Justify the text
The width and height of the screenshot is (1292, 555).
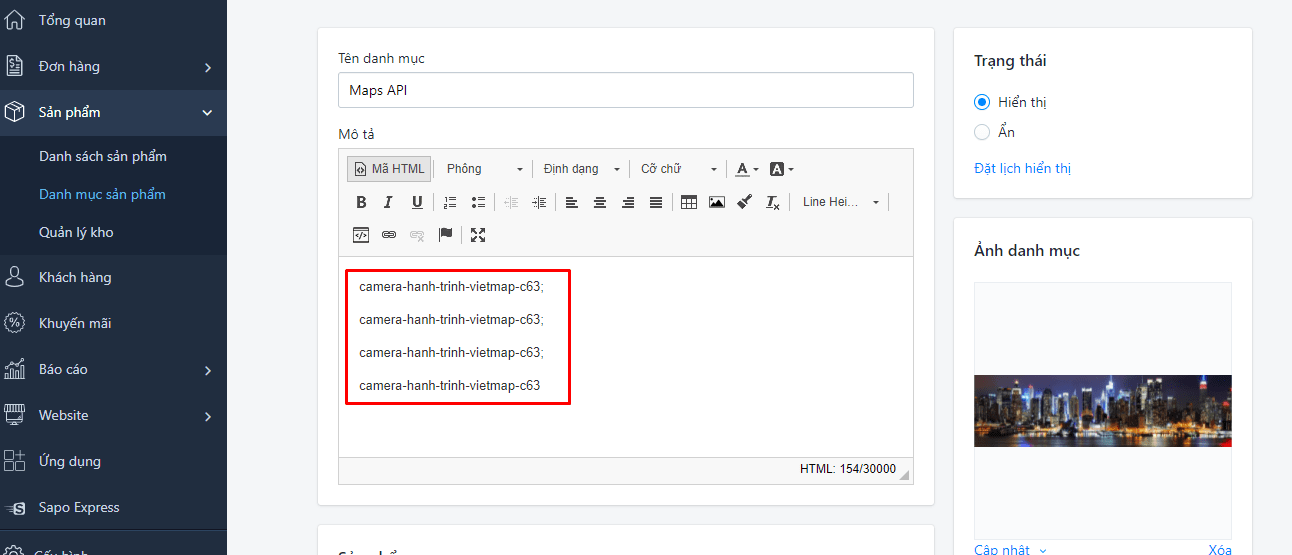click(x=656, y=202)
